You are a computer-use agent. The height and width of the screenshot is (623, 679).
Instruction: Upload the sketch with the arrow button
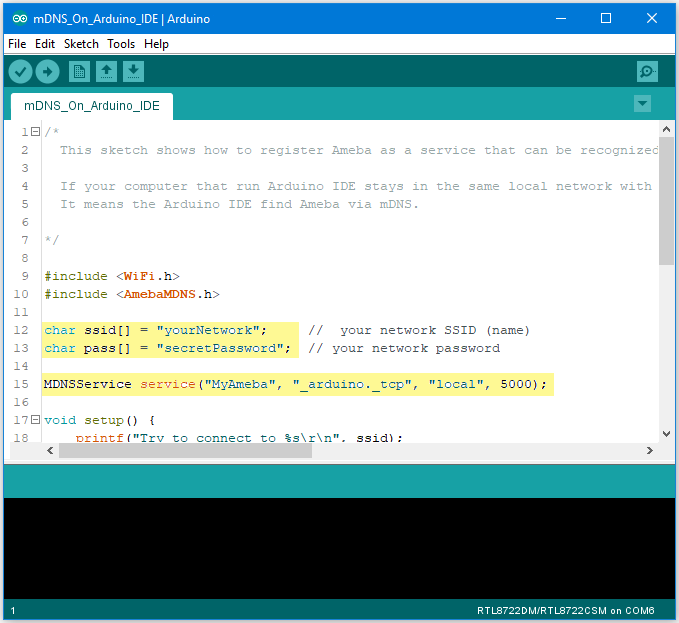pos(47,71)
